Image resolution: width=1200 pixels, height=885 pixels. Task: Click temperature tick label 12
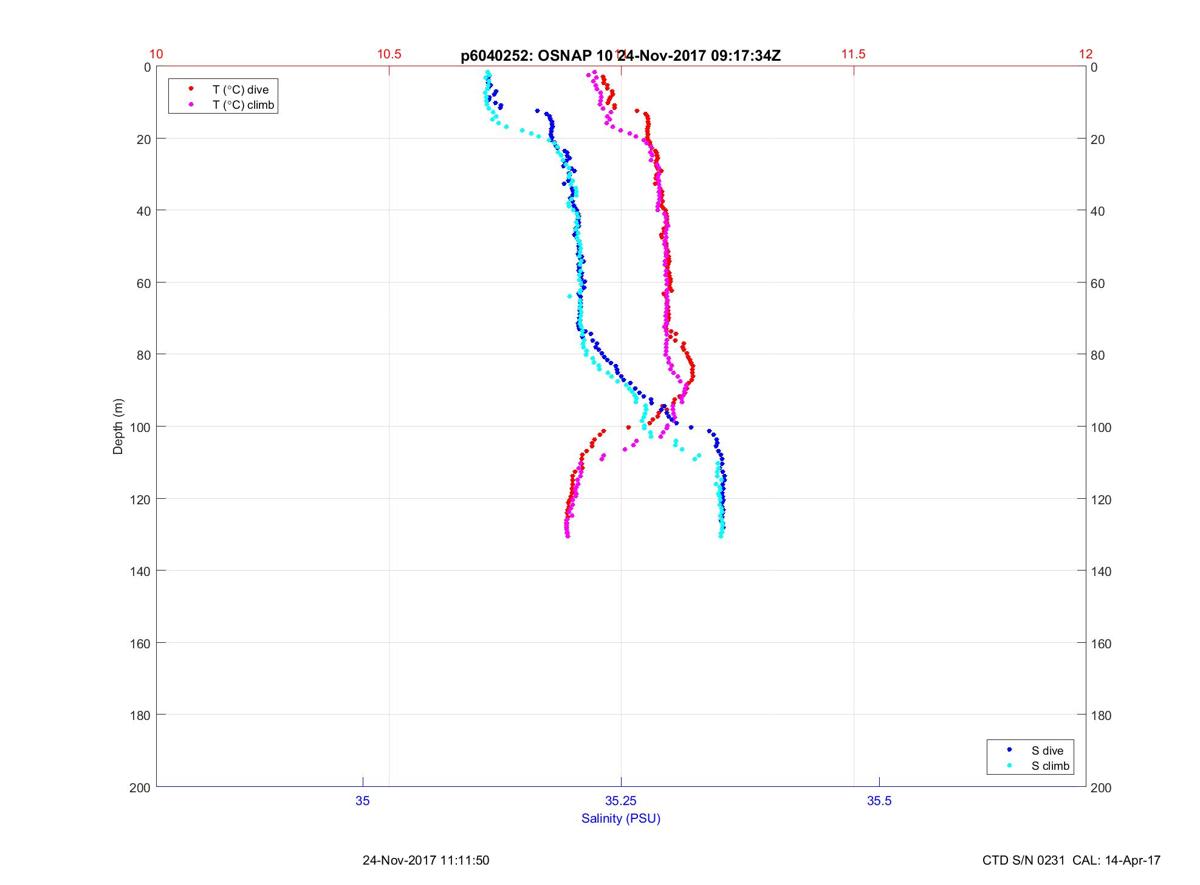tap(1086, 54)
